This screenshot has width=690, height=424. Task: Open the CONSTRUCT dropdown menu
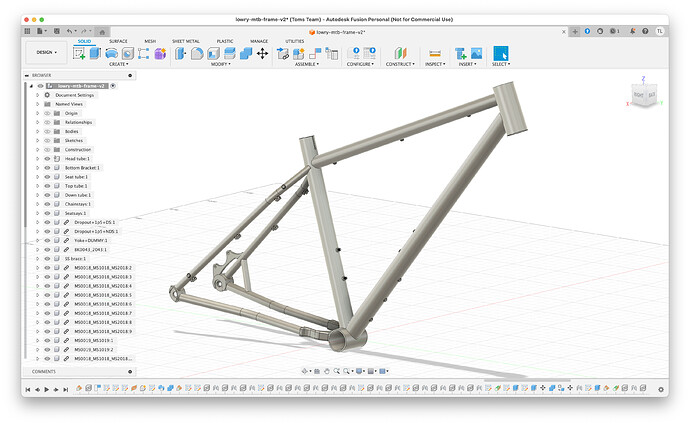point(400,64)
